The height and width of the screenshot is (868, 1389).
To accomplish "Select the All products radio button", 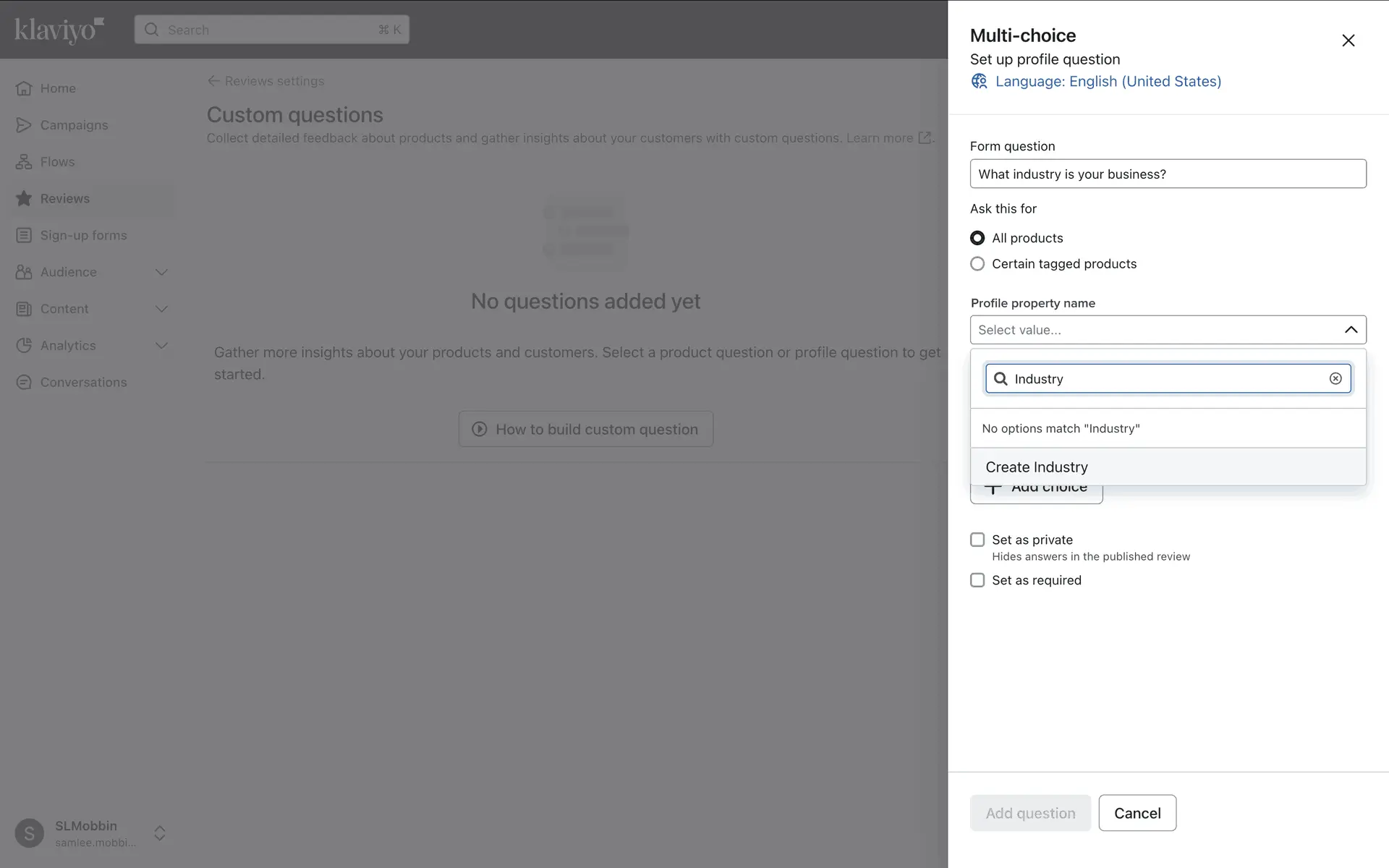I will [977, 238].
